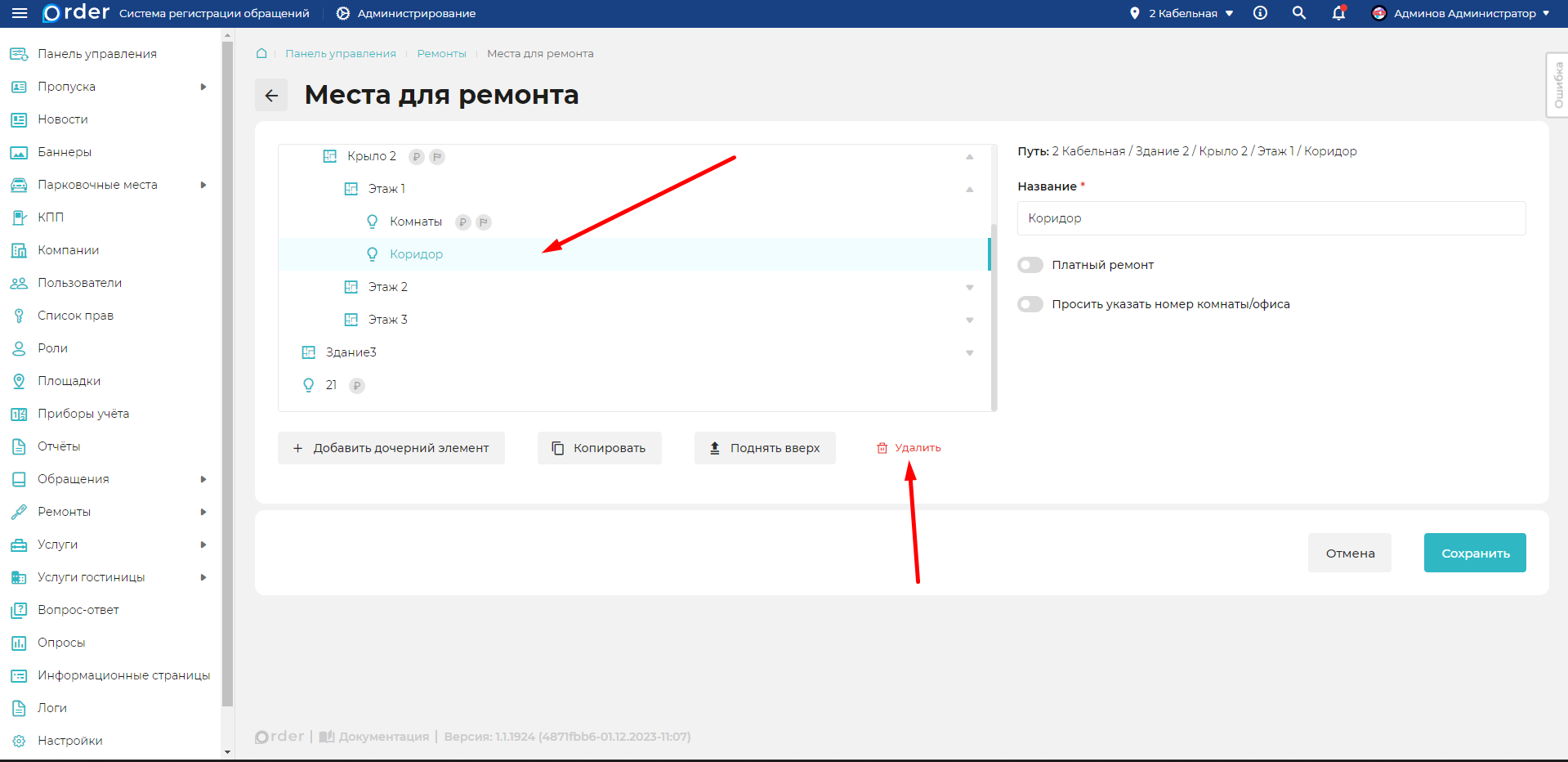The width and height of the screenshot is (1568, 762).
Task: Click the search magnifier icon
Action: [x=1298, y=13]
